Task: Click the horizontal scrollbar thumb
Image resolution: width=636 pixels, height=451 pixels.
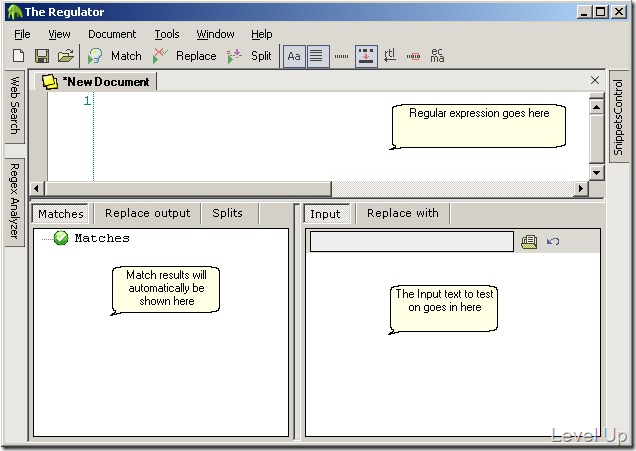Action: pyautogui.click(x=188, y=188)
